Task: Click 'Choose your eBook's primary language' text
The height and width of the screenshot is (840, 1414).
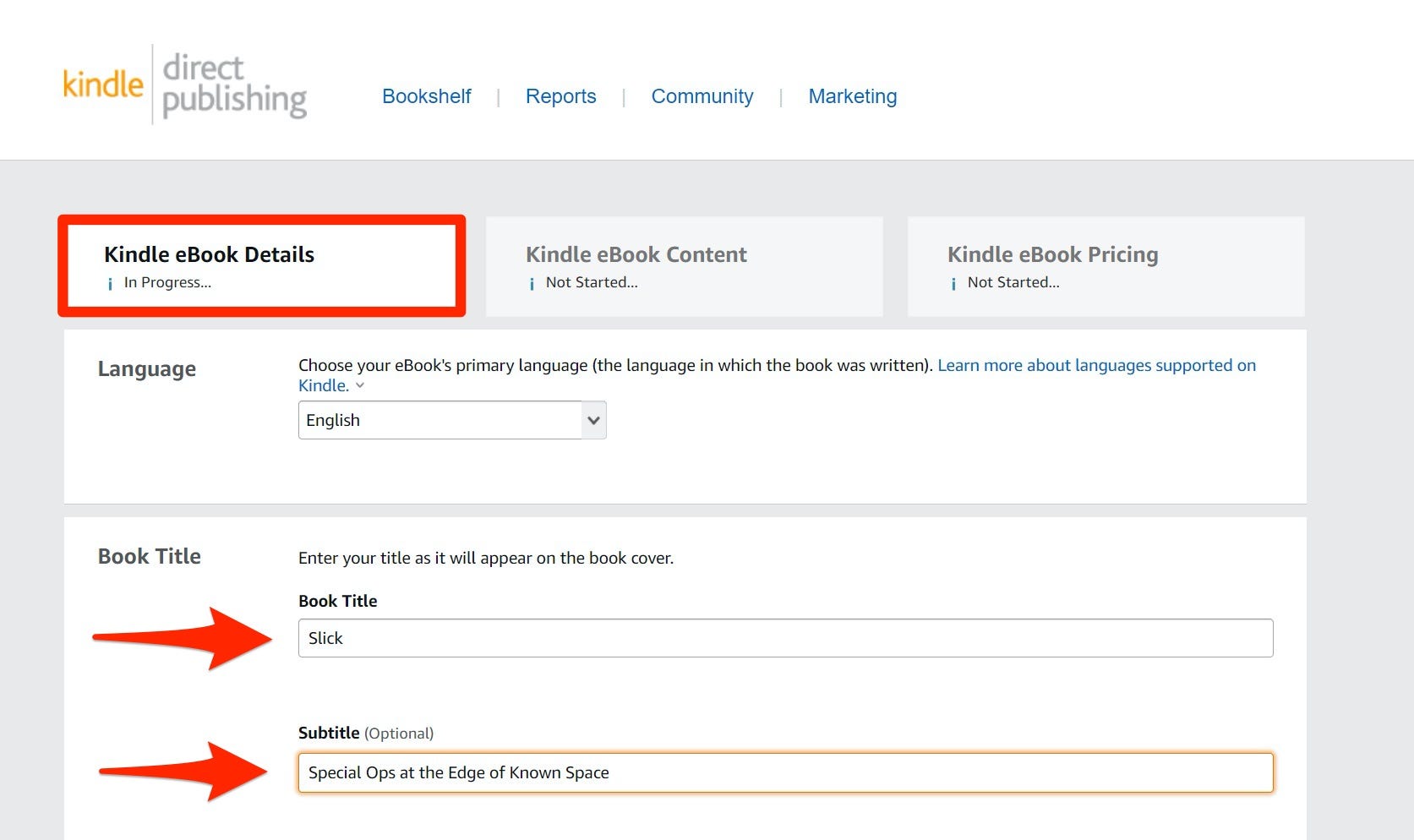Action: click(x=616, y=365)
